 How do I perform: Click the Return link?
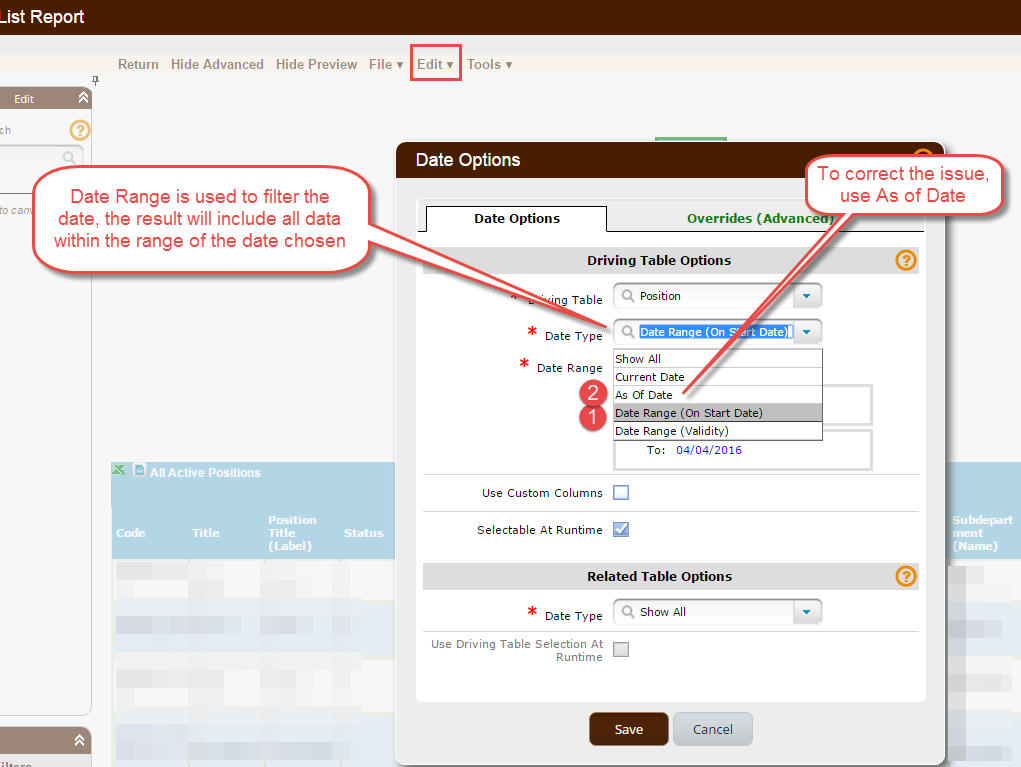(138, 64)
